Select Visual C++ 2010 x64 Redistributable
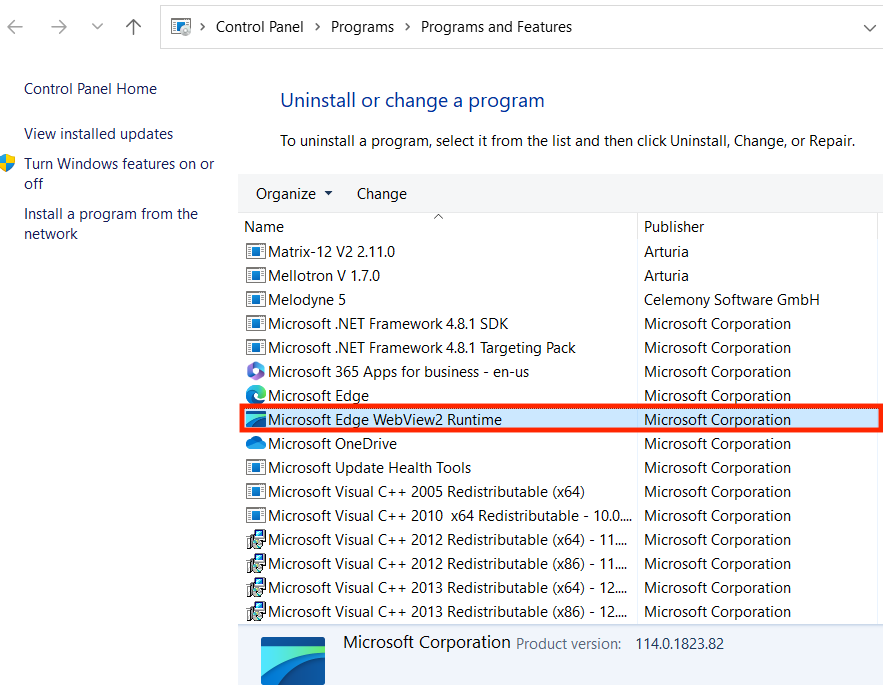This screenshot has height=685, width=883. coord(450,516)
